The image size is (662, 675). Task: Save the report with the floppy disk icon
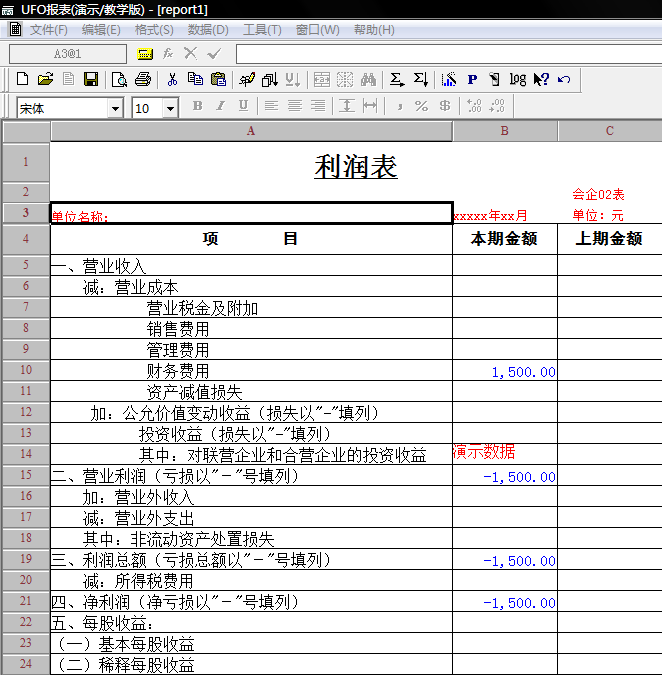91,79
